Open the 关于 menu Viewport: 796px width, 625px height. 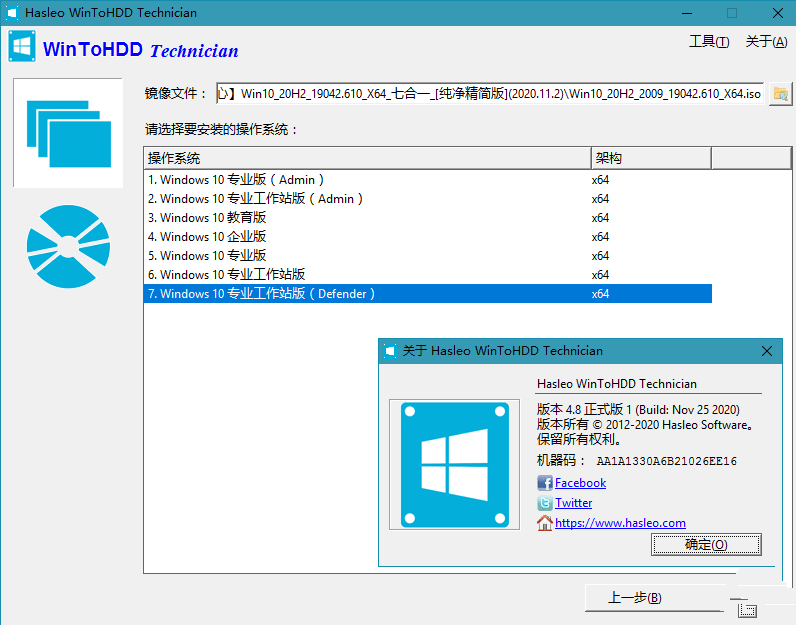click(766, 42)
